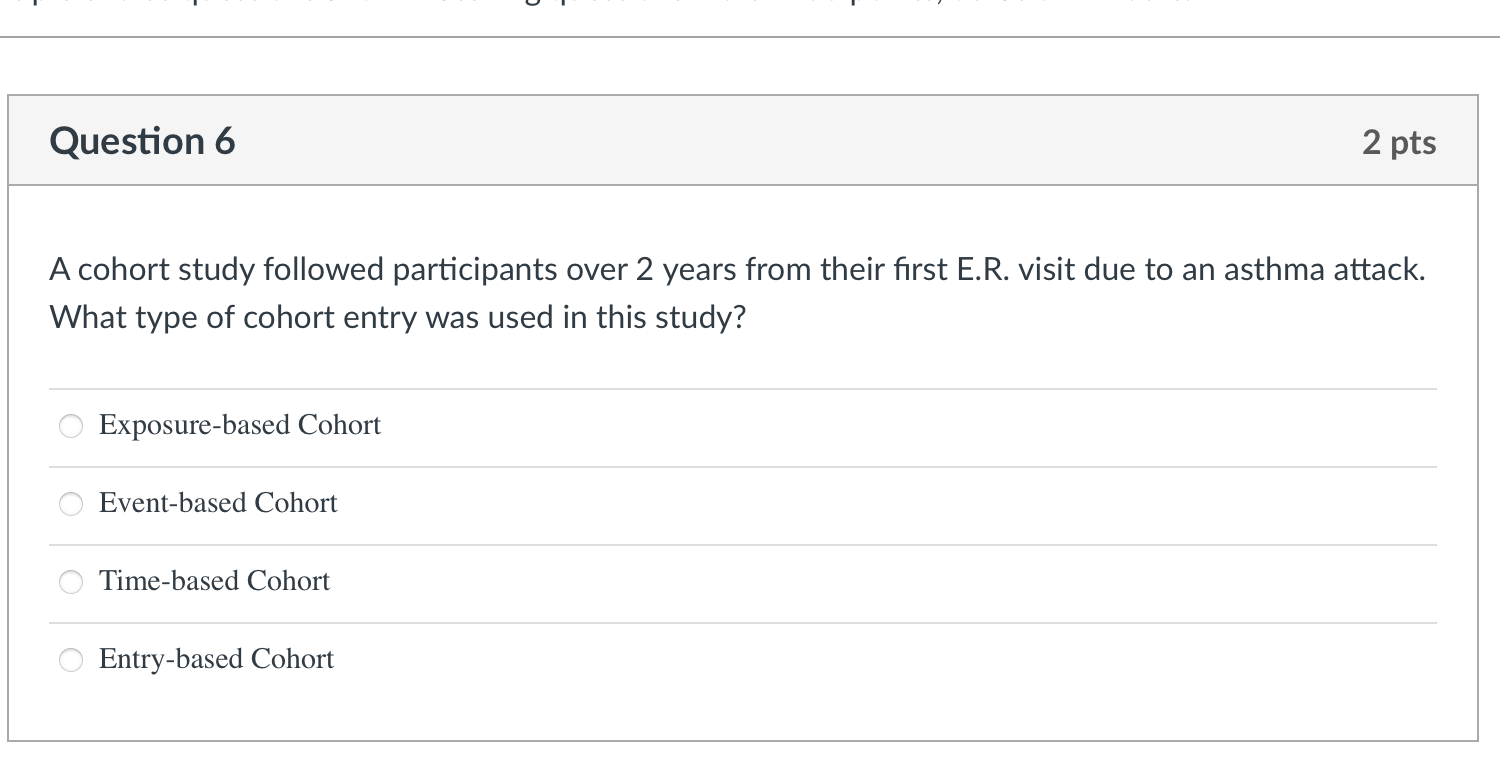Screen dimensions: 1500x759
Task: Click the "Event-based Cohort" answer label
Action: click(x=218, y=503)
